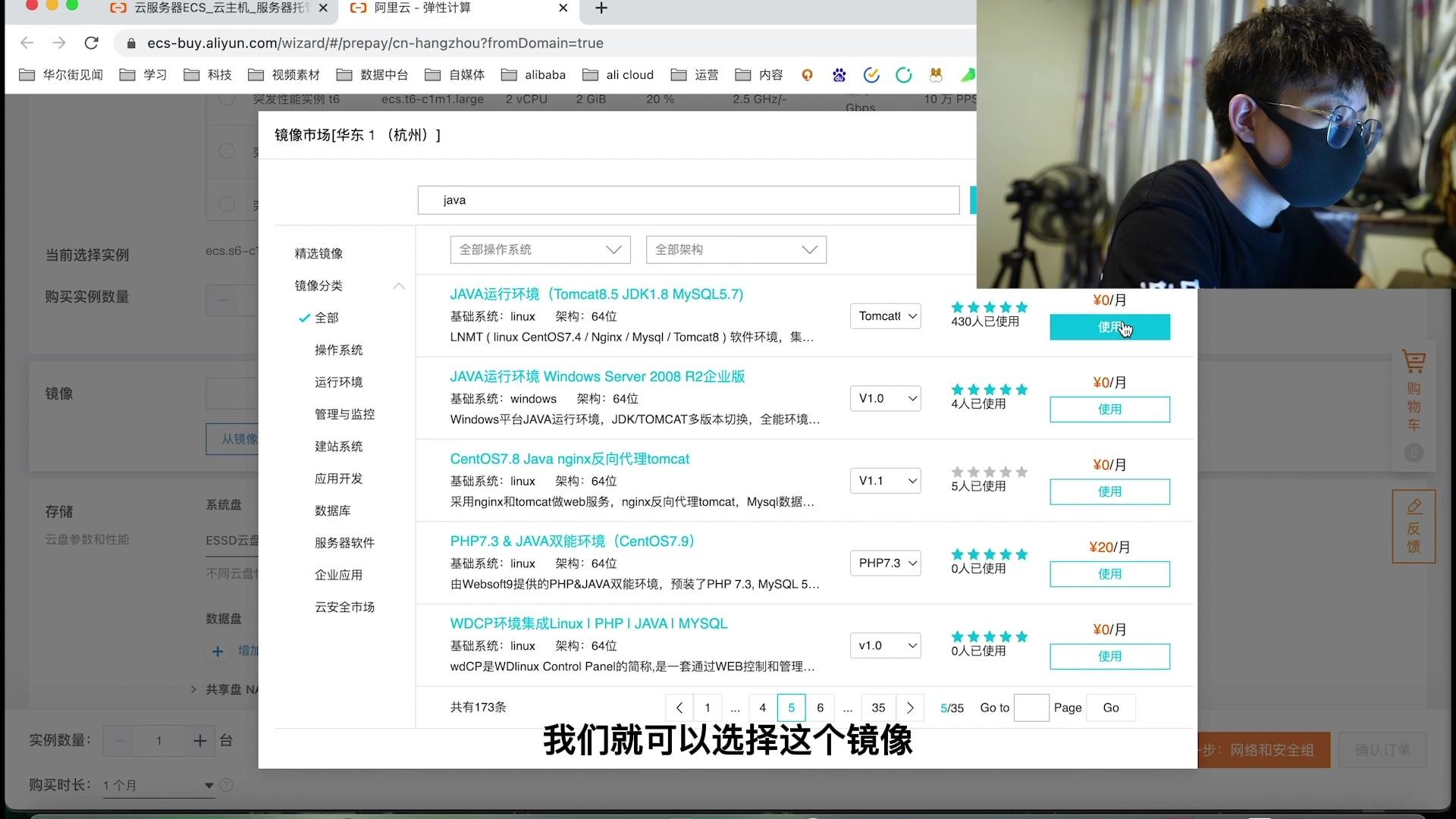Select the 云安全市场 category
Image resolution: width=1456 pixels, height=819 pixels.
[x=344, y=607]
